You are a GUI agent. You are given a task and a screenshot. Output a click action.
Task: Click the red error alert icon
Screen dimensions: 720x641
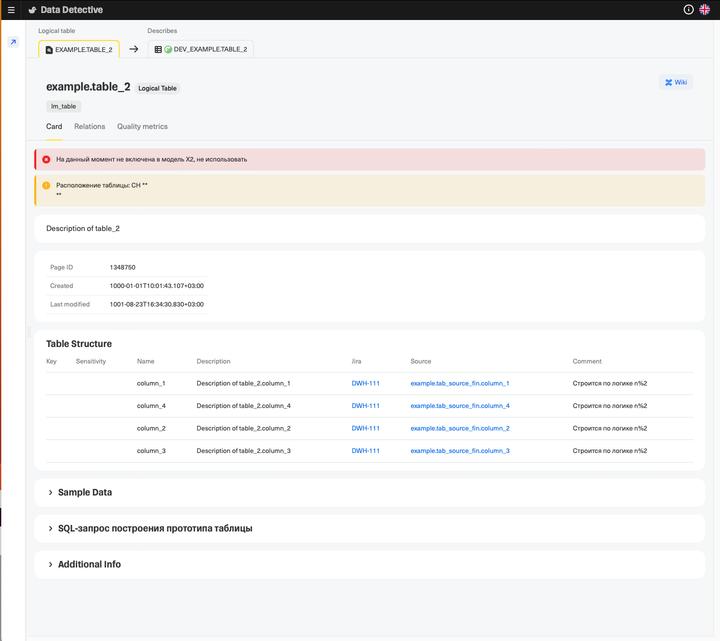click(x=46, y=159)
